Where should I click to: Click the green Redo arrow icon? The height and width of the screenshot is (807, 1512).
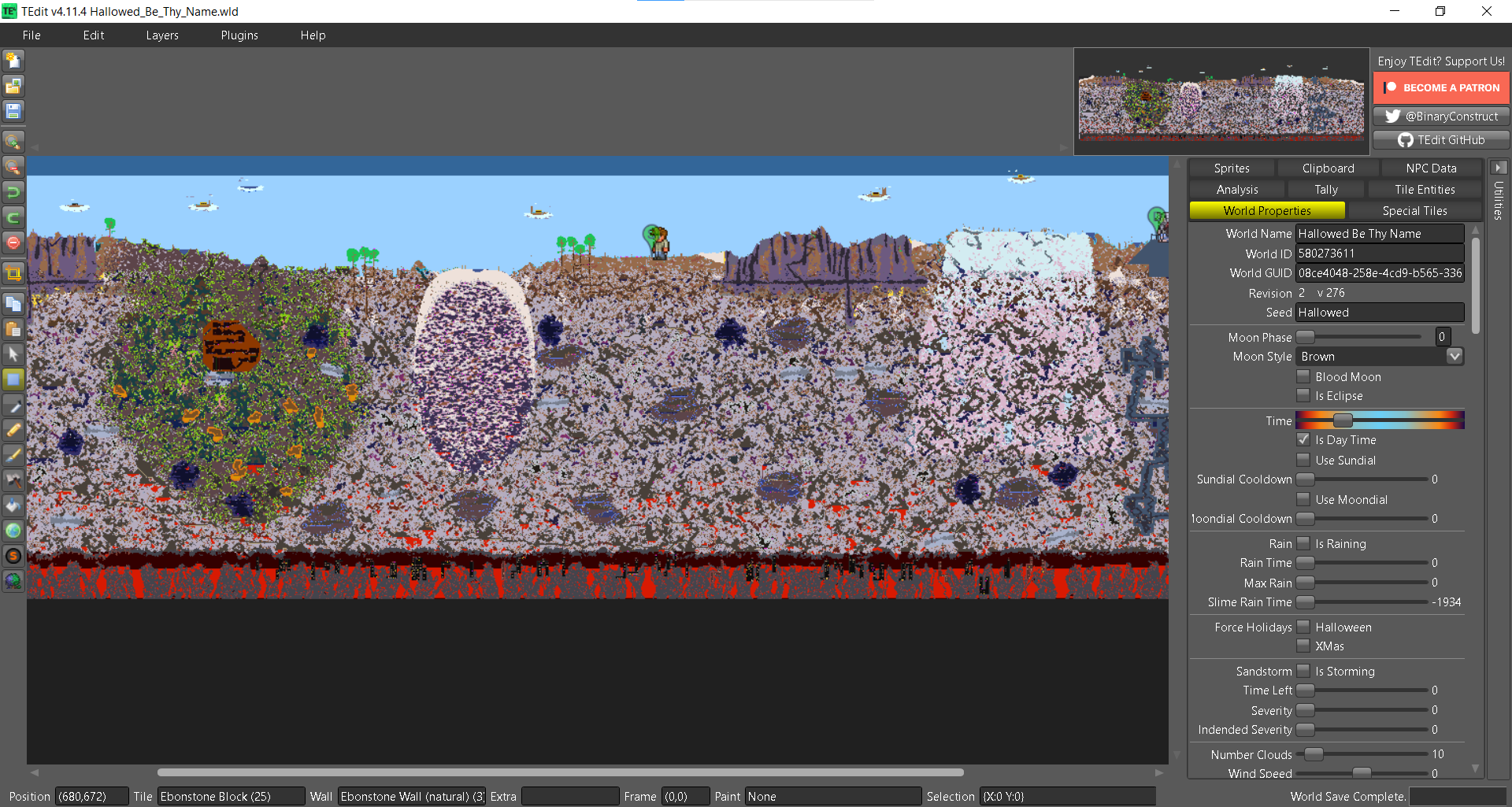13,217
